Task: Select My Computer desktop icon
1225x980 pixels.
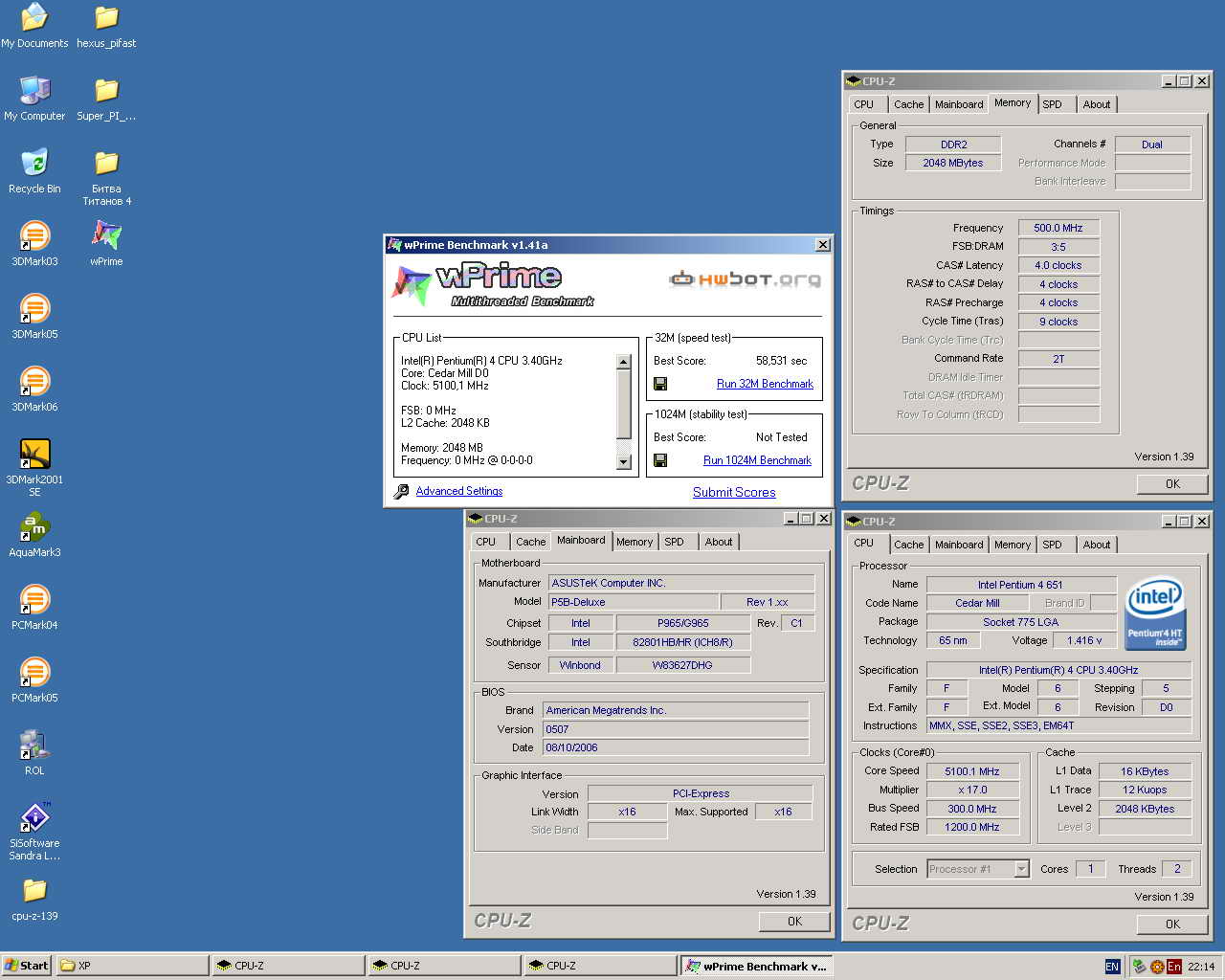Action: point(34,99)
